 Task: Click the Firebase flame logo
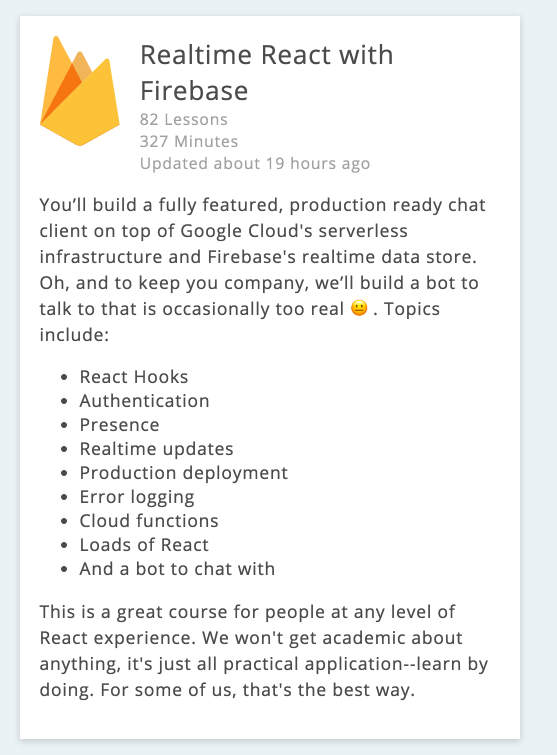pyautogui.click(x=80, y=91)
